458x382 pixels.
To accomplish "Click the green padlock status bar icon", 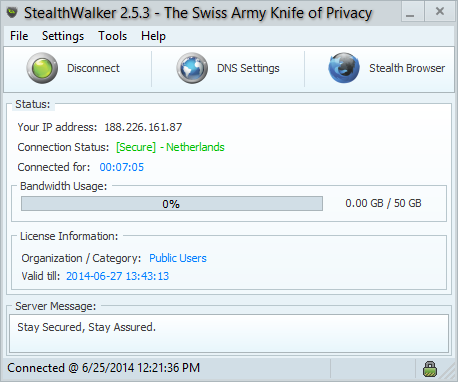I will [430, 369].
